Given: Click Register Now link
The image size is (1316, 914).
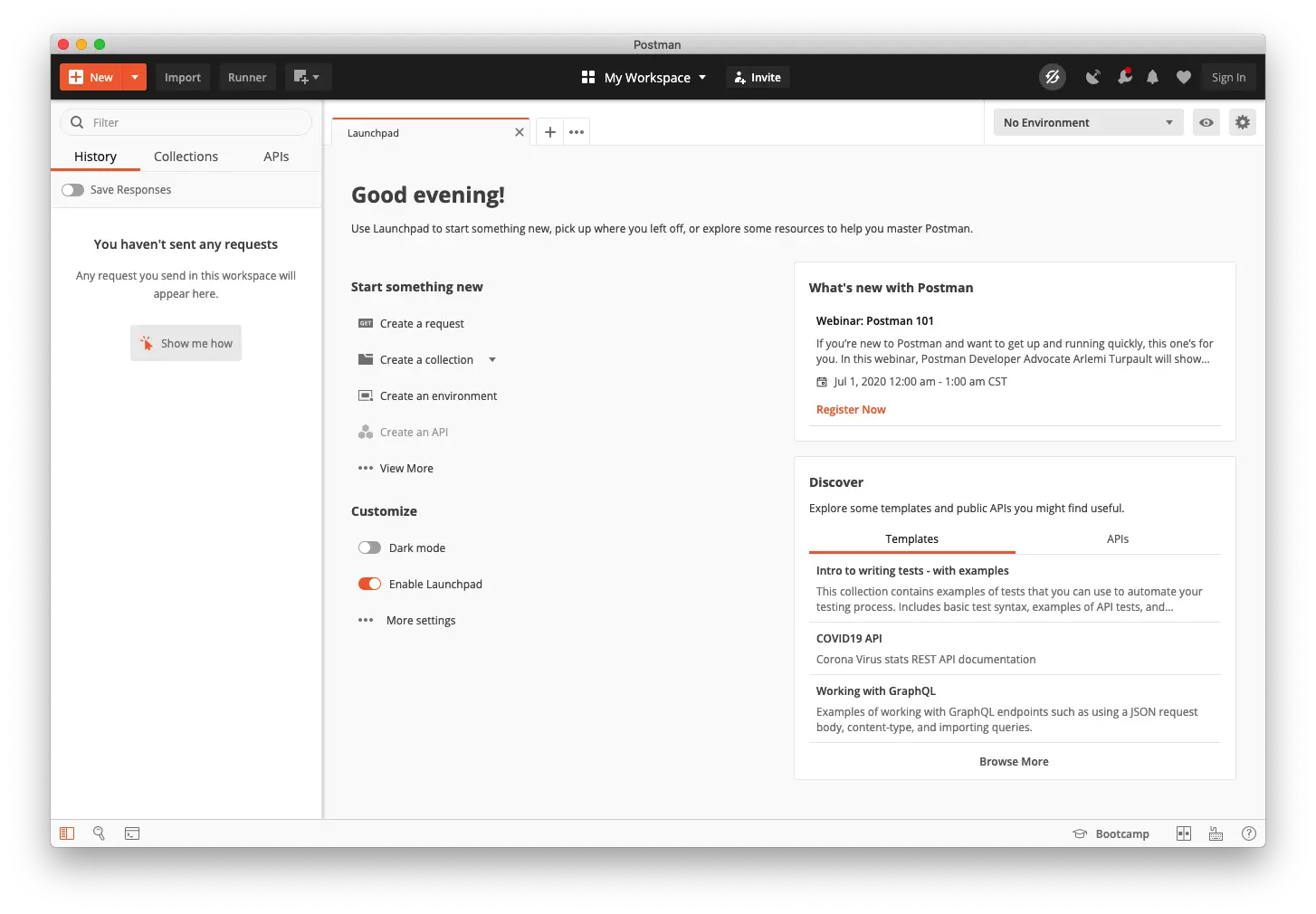Looking at the screenshot, I should (x=851, y=409).
